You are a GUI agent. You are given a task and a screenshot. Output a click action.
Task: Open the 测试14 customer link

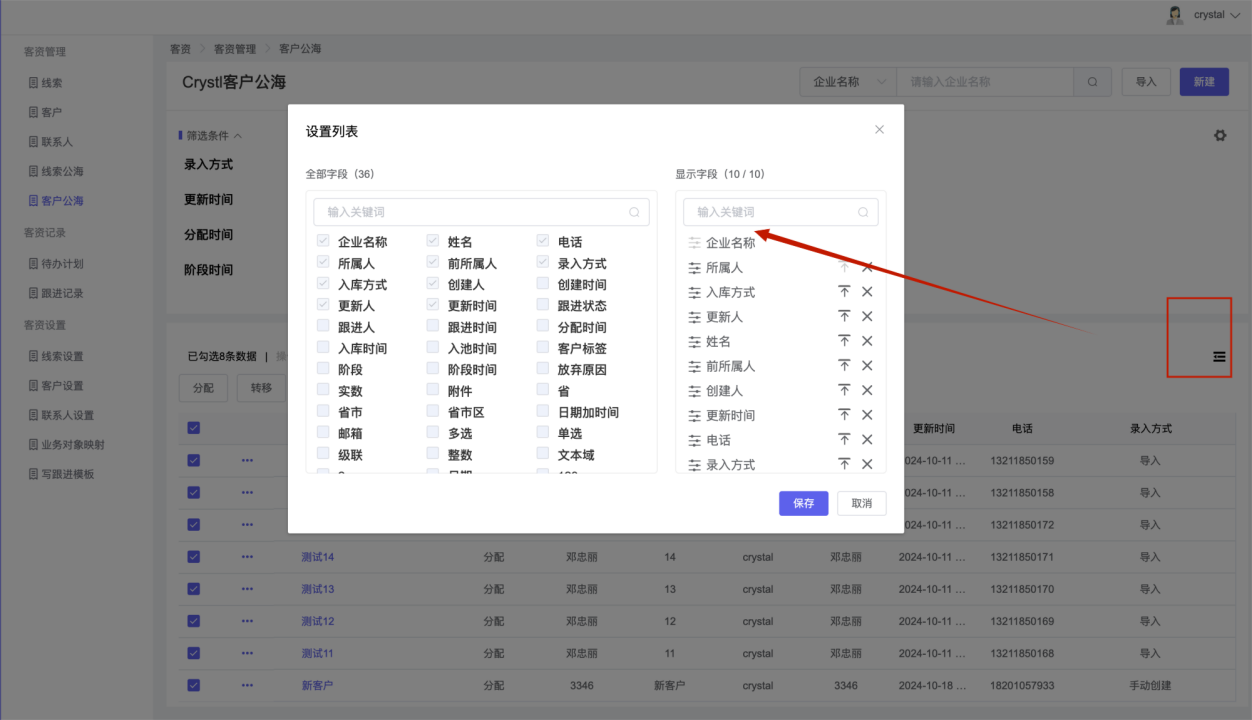pyautogui.click(x=318, y=557)
